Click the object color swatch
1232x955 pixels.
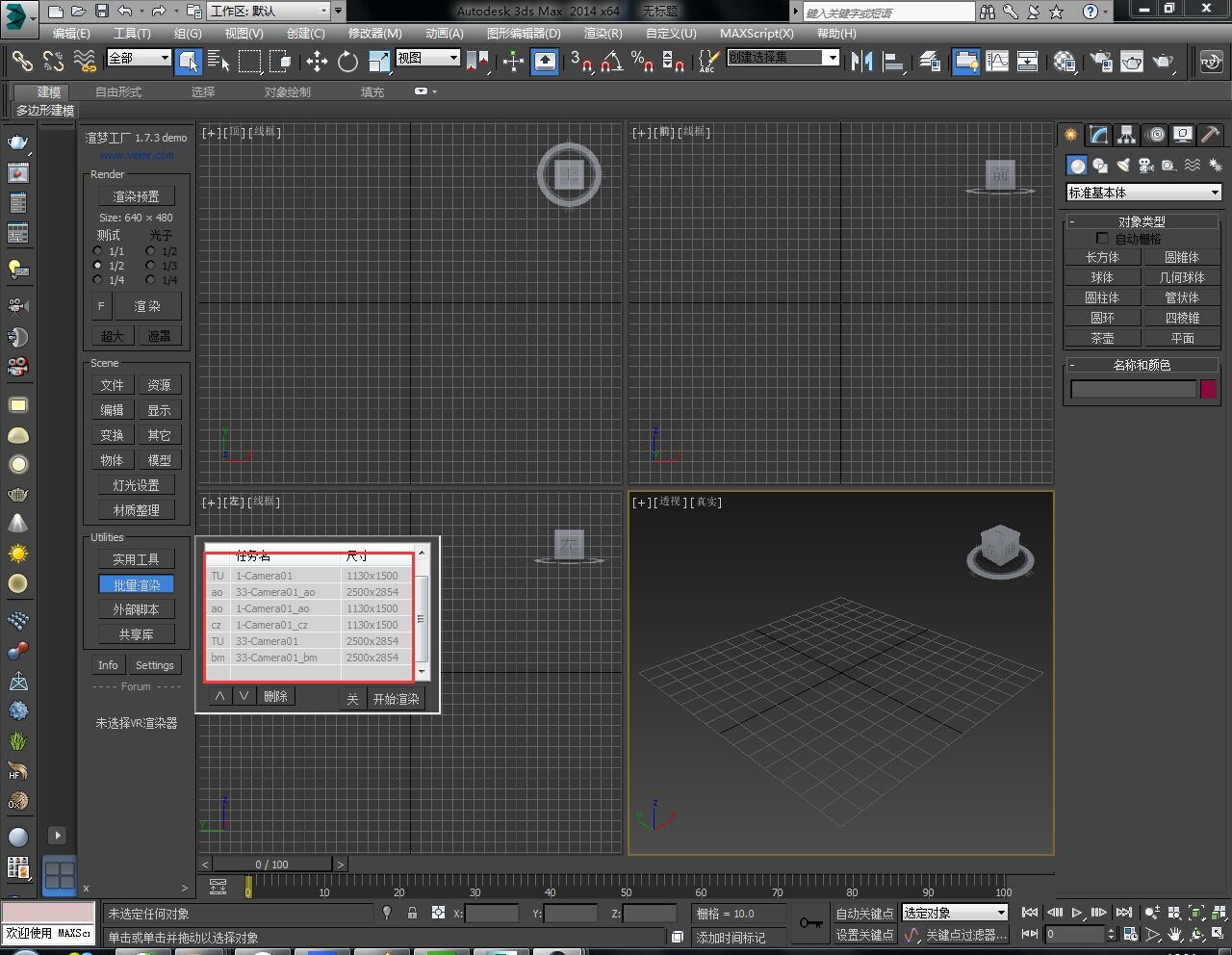[1208, 389]
